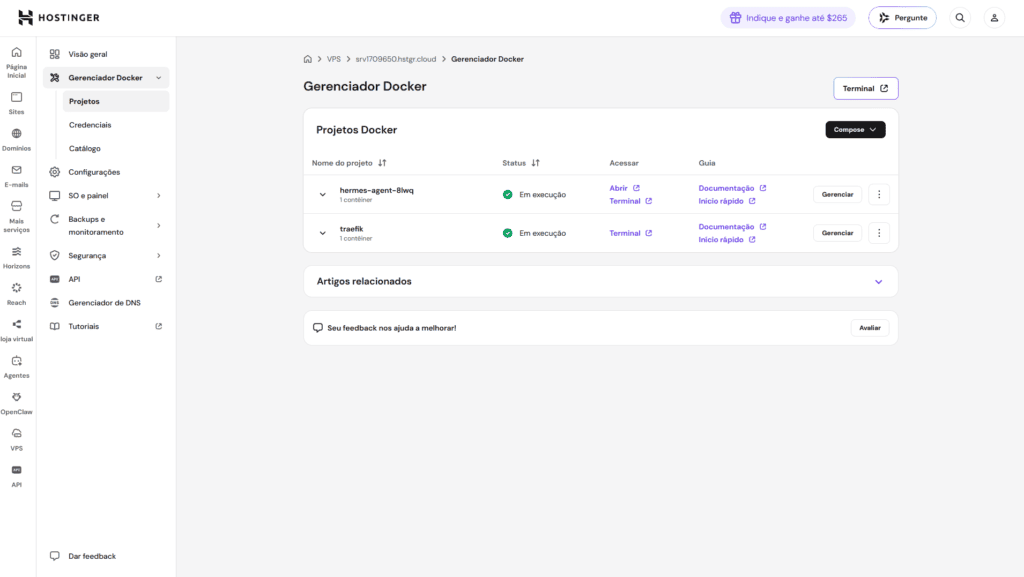Open Terminal link for hermes-agent-8lwq

pyautogui.click(x=630, y=201)
